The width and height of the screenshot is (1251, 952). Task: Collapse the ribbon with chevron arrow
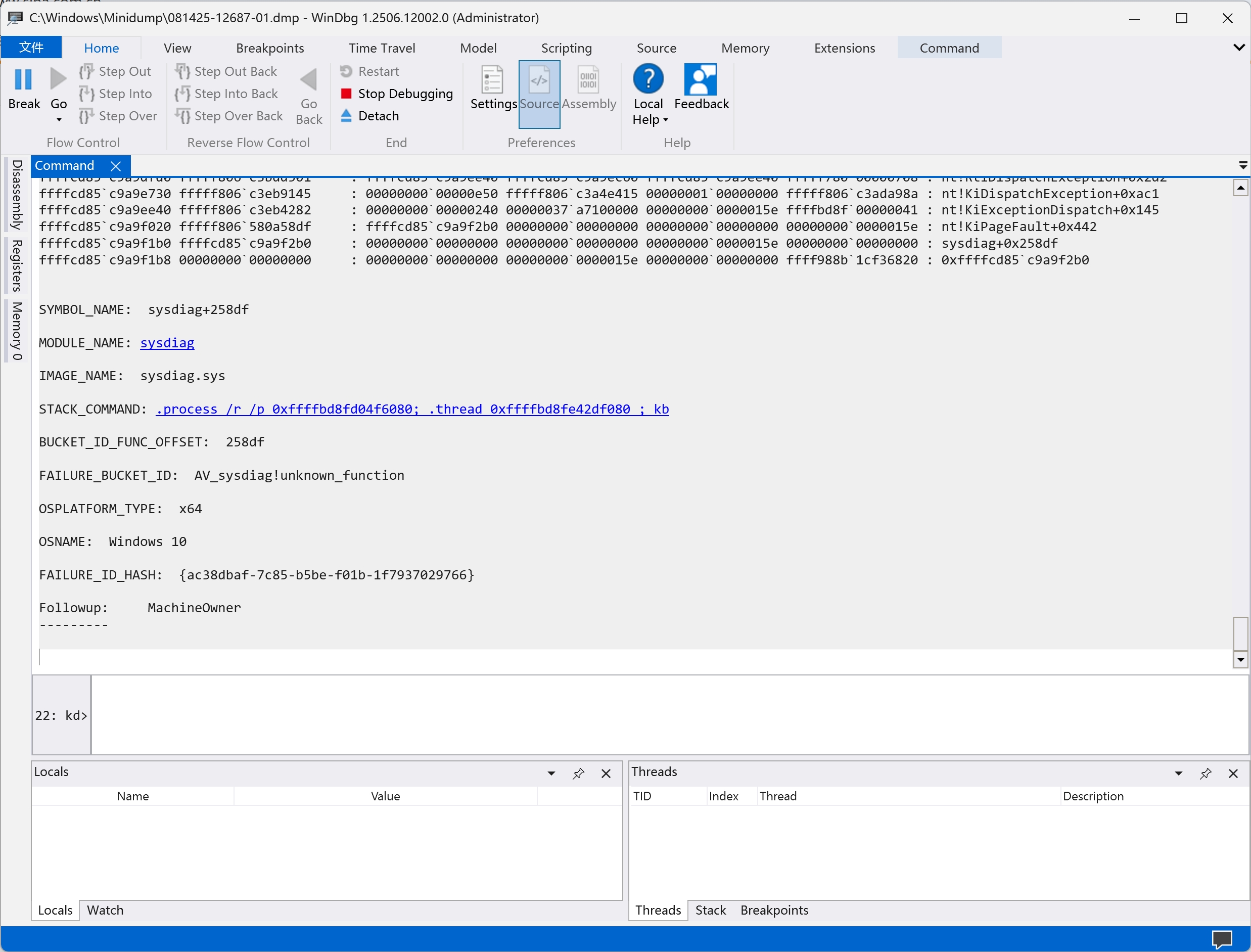click(1238, 48)
